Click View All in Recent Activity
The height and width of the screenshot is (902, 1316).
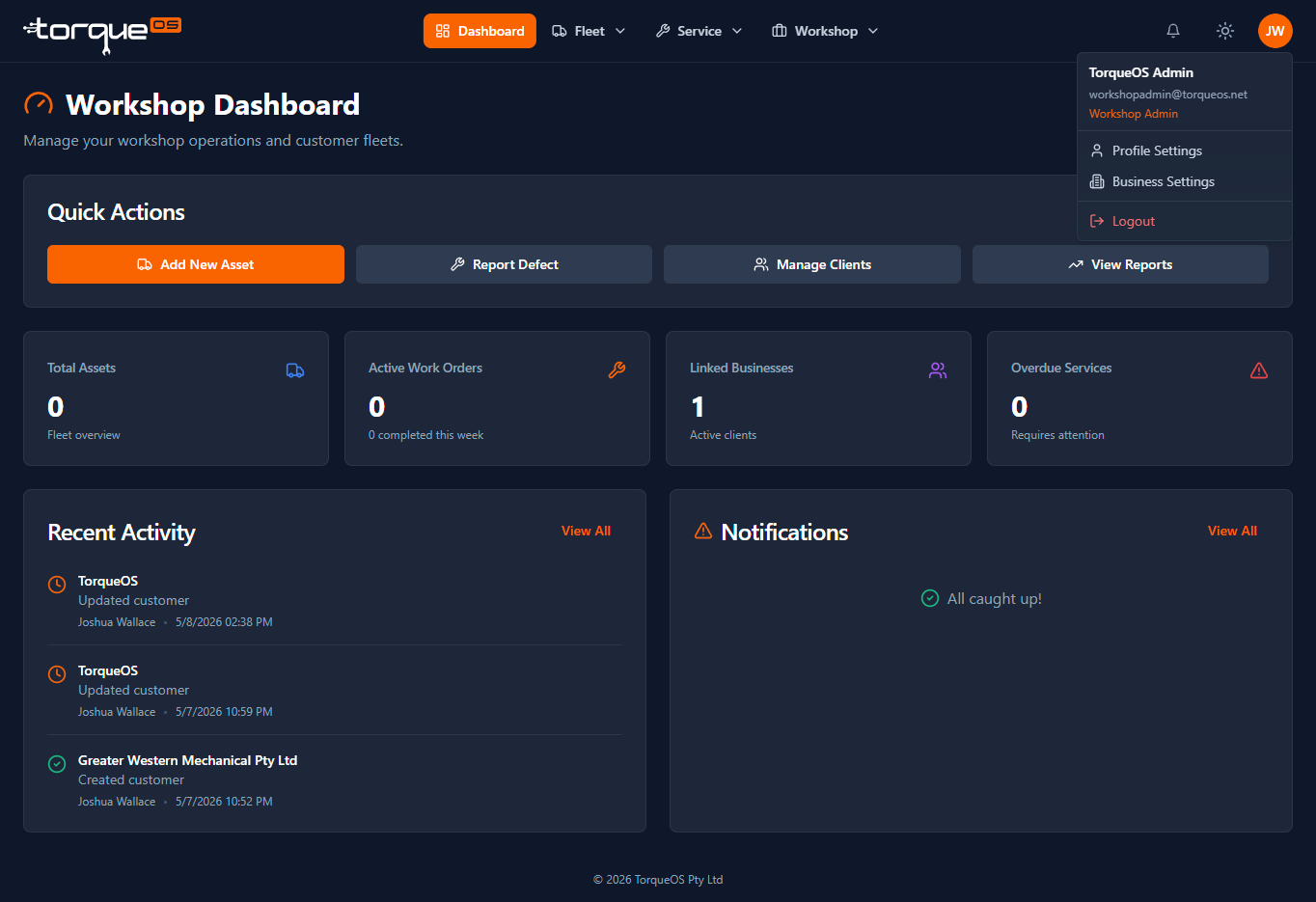[586, 531]
